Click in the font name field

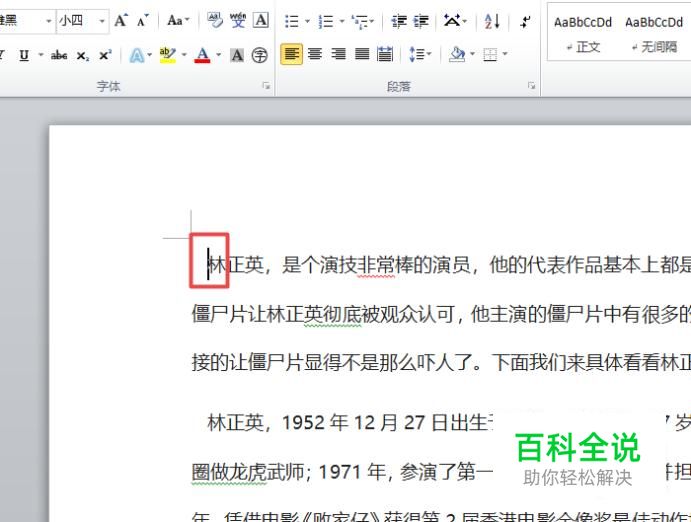[x=20, y=21]
